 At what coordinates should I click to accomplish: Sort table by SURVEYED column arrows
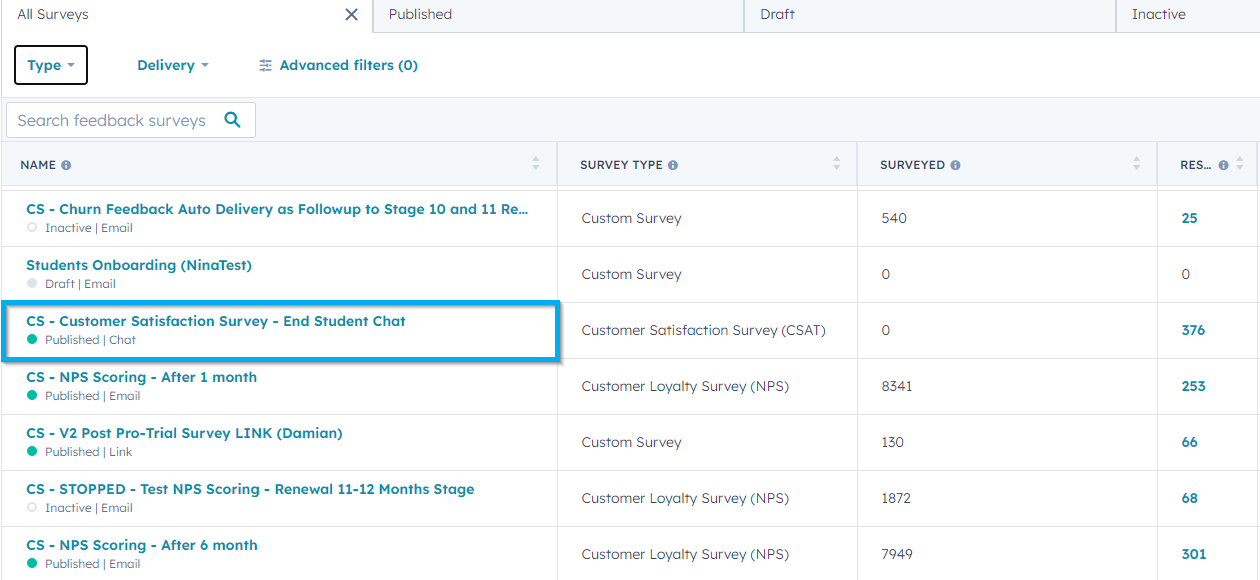[x=1137, y=164]
